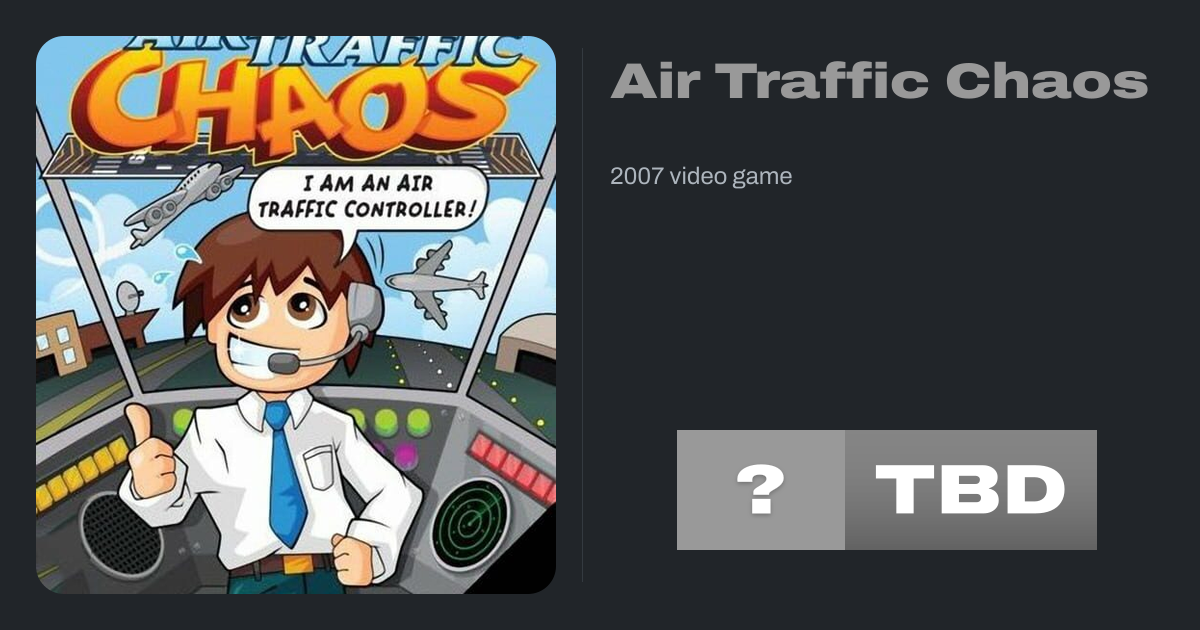Click the question mark score box
This screenshot has width=1200, height=630.
click(761, 490)
